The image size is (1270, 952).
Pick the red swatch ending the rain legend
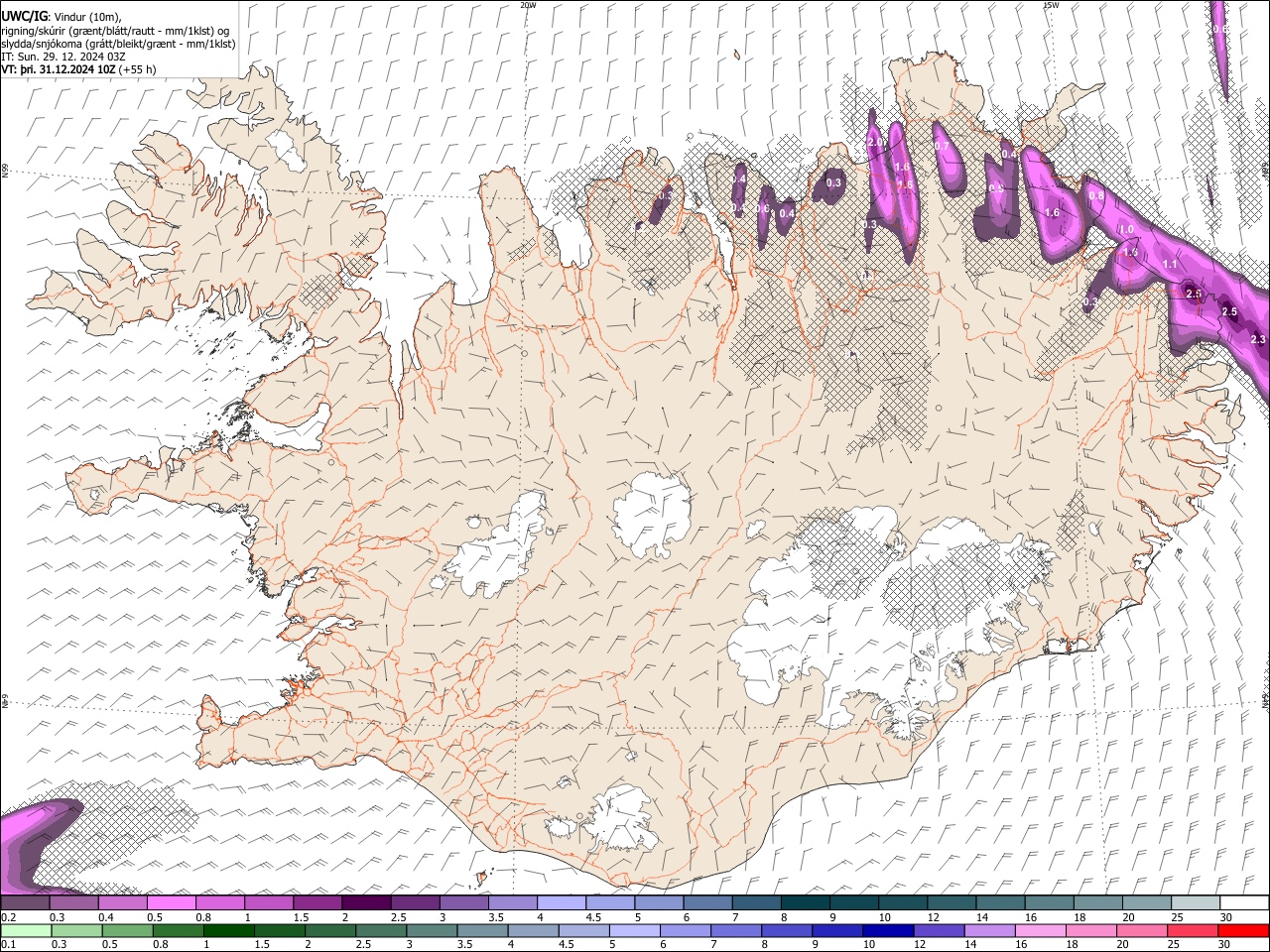(1243, 931)
